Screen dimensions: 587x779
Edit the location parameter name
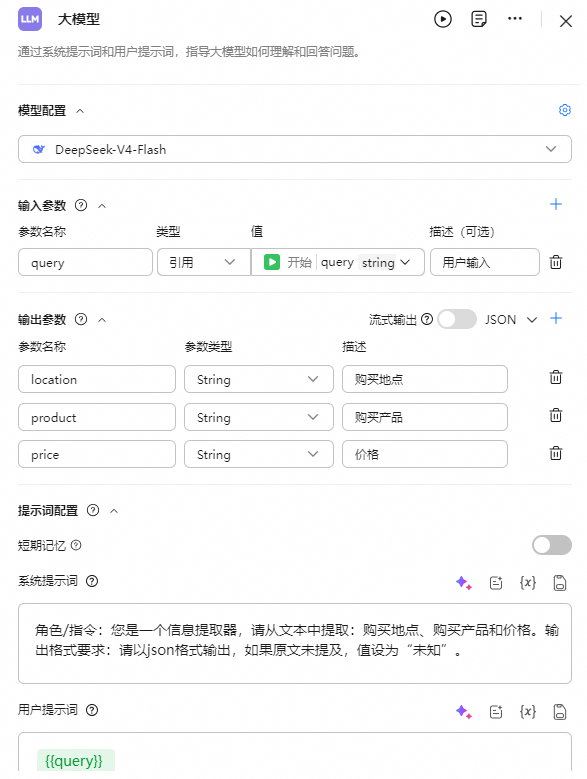pyautogui.click(x=97, y=379)
